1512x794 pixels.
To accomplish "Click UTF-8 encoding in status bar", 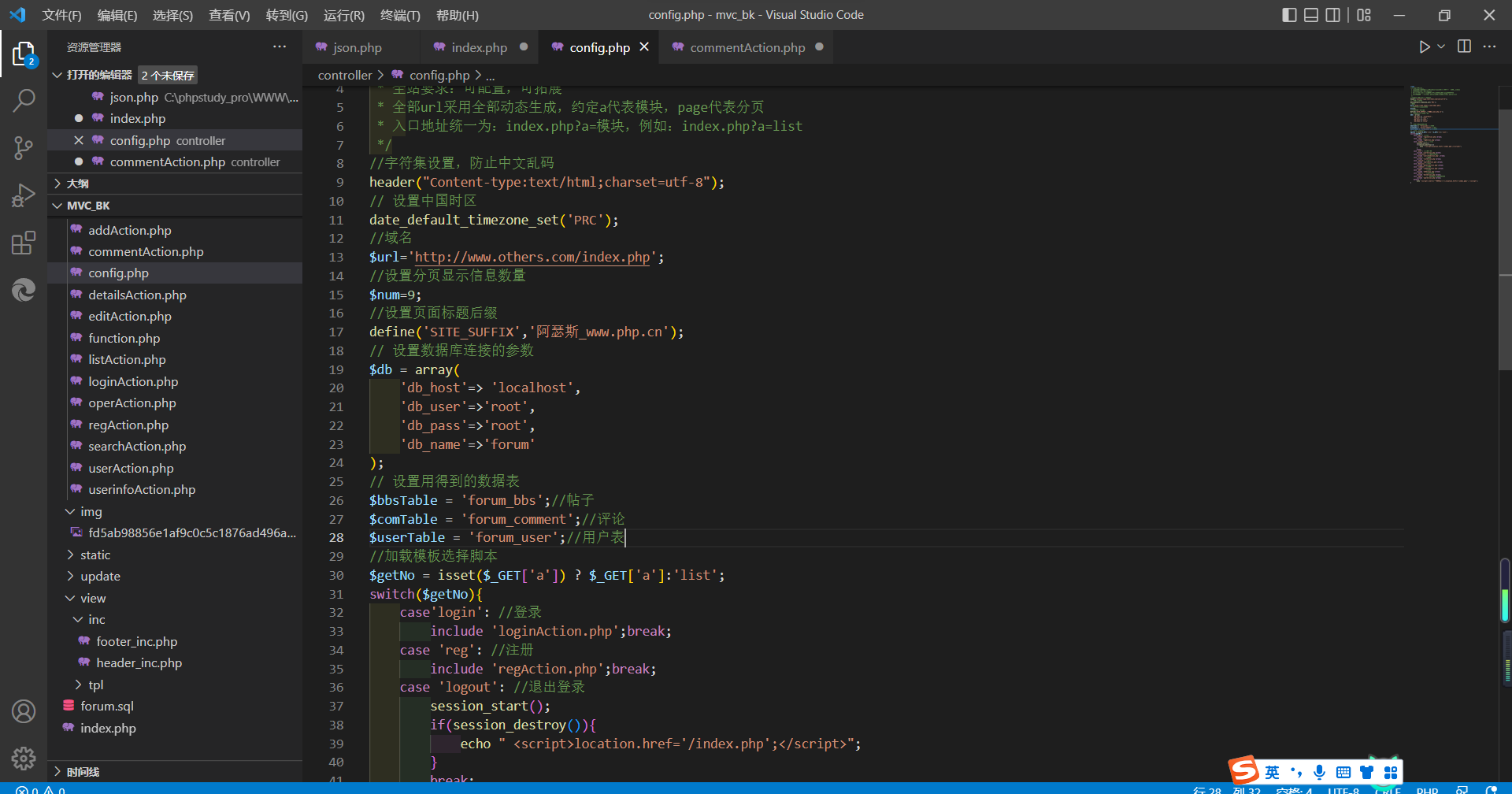I will click(1343, 789).
